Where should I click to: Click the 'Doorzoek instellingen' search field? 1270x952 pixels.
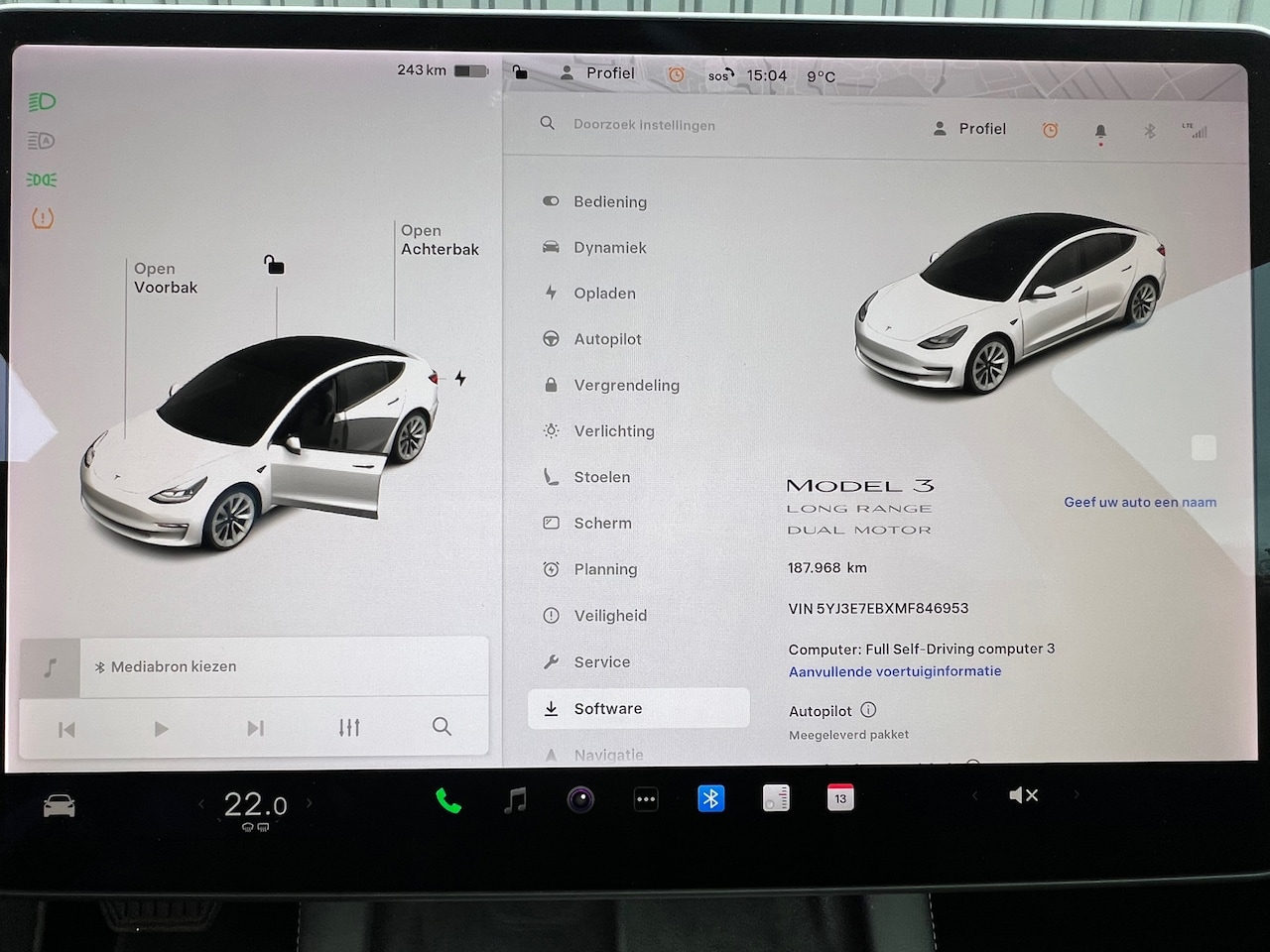(644, 125)
